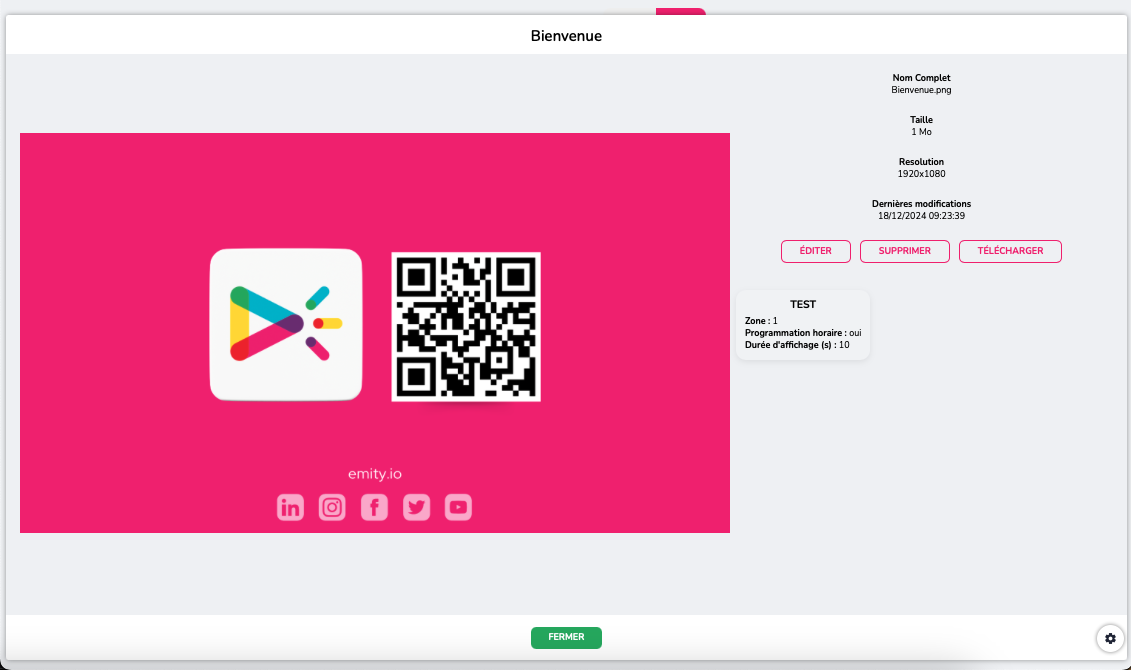Click the ÉDITER button
The image size is (1131, 670).
point(816,251)
